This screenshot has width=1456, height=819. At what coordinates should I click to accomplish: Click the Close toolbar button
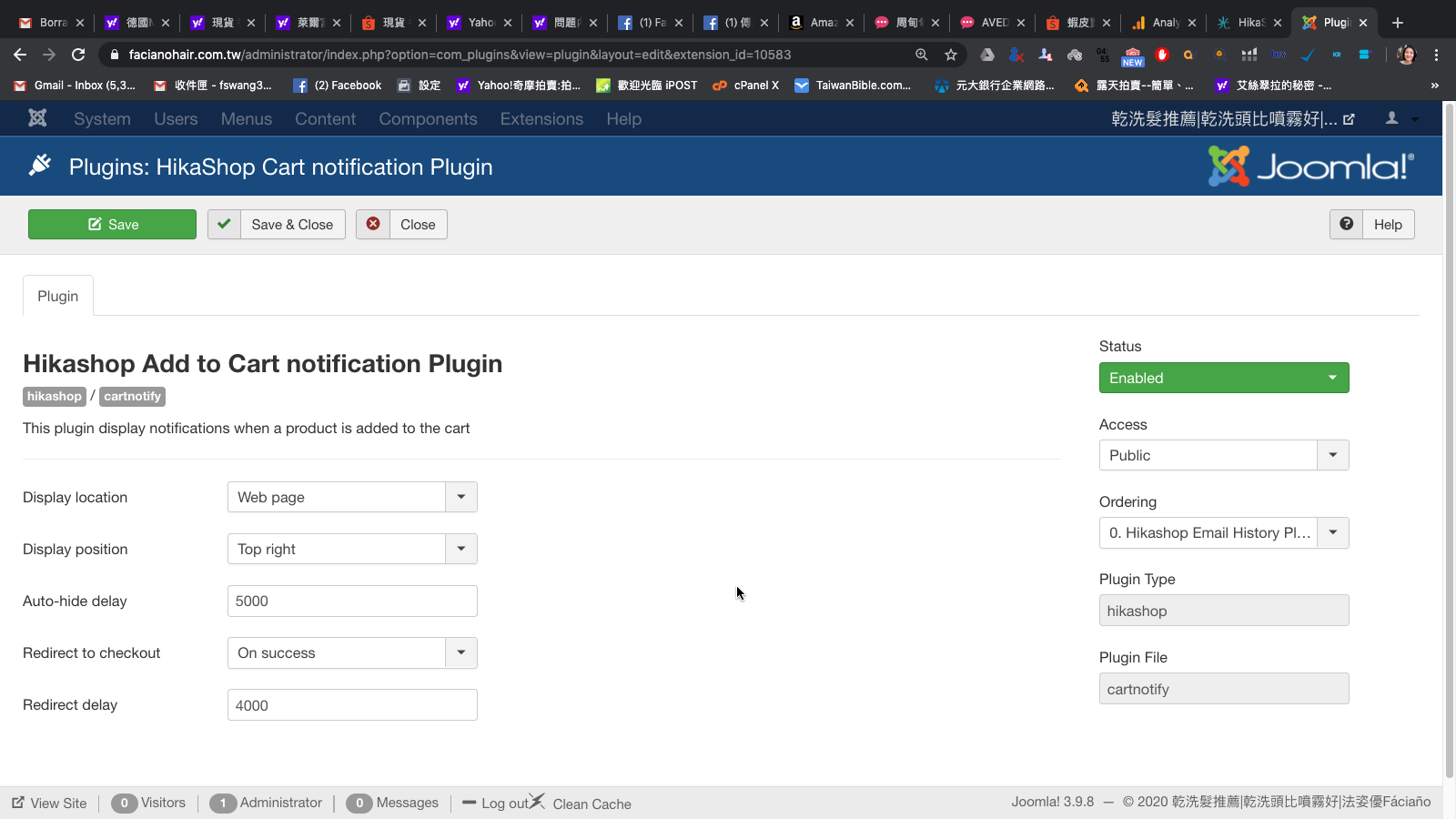(x=401, y=224)
